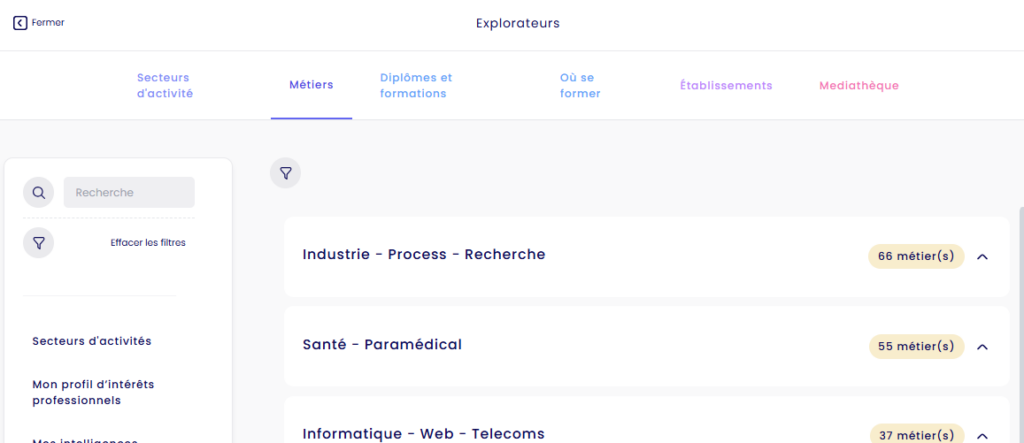The height and width of the screenshot is (443, 1024).
Task: Click the 66 métier(s) badge
Action: [x=916, y=256]
